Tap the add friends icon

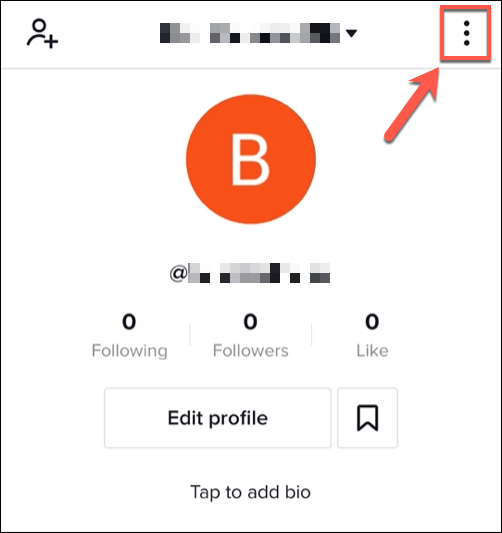click(x=42, y=33)
